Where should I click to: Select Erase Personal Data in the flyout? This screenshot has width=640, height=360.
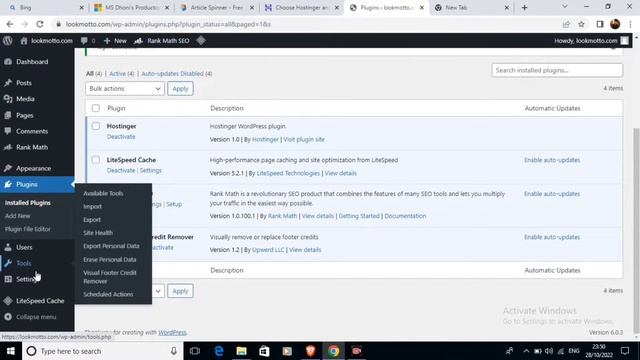pyautogui.click(x=110, y=260)
